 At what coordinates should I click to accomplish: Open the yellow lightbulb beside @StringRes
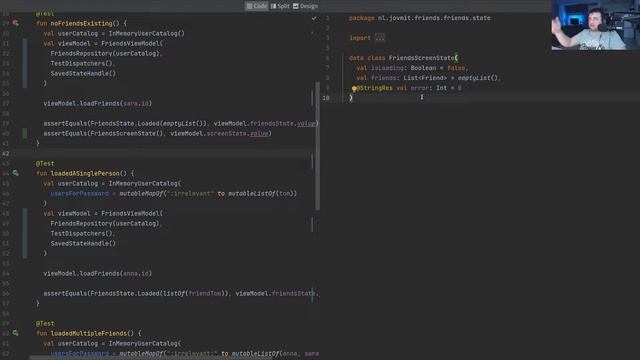click(354, 88)
